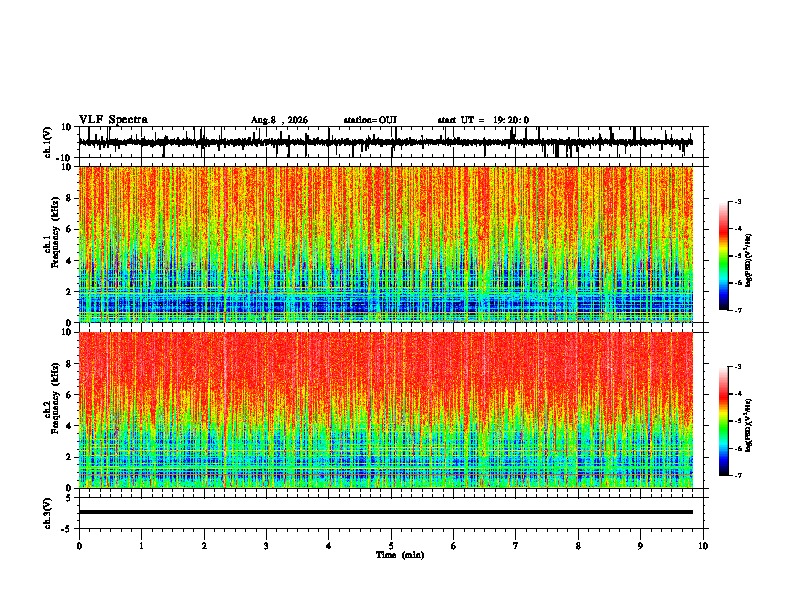Click the "VLF Spectra" plot title

114,120
